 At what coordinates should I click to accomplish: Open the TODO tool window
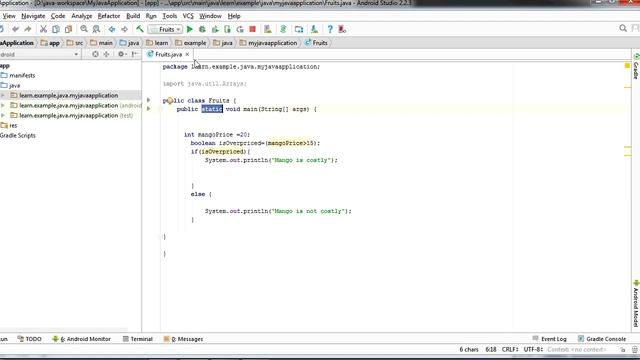click(30, 339)
